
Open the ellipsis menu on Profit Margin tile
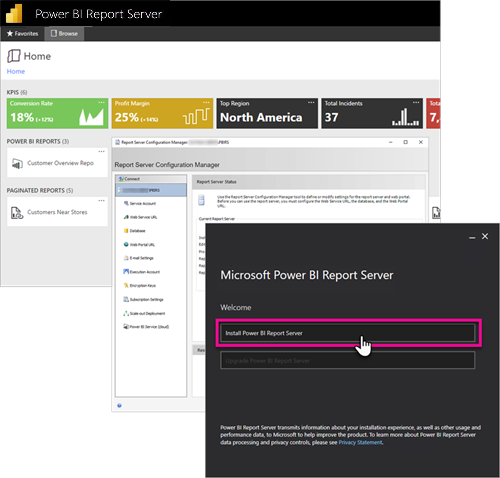pos(206,102)
